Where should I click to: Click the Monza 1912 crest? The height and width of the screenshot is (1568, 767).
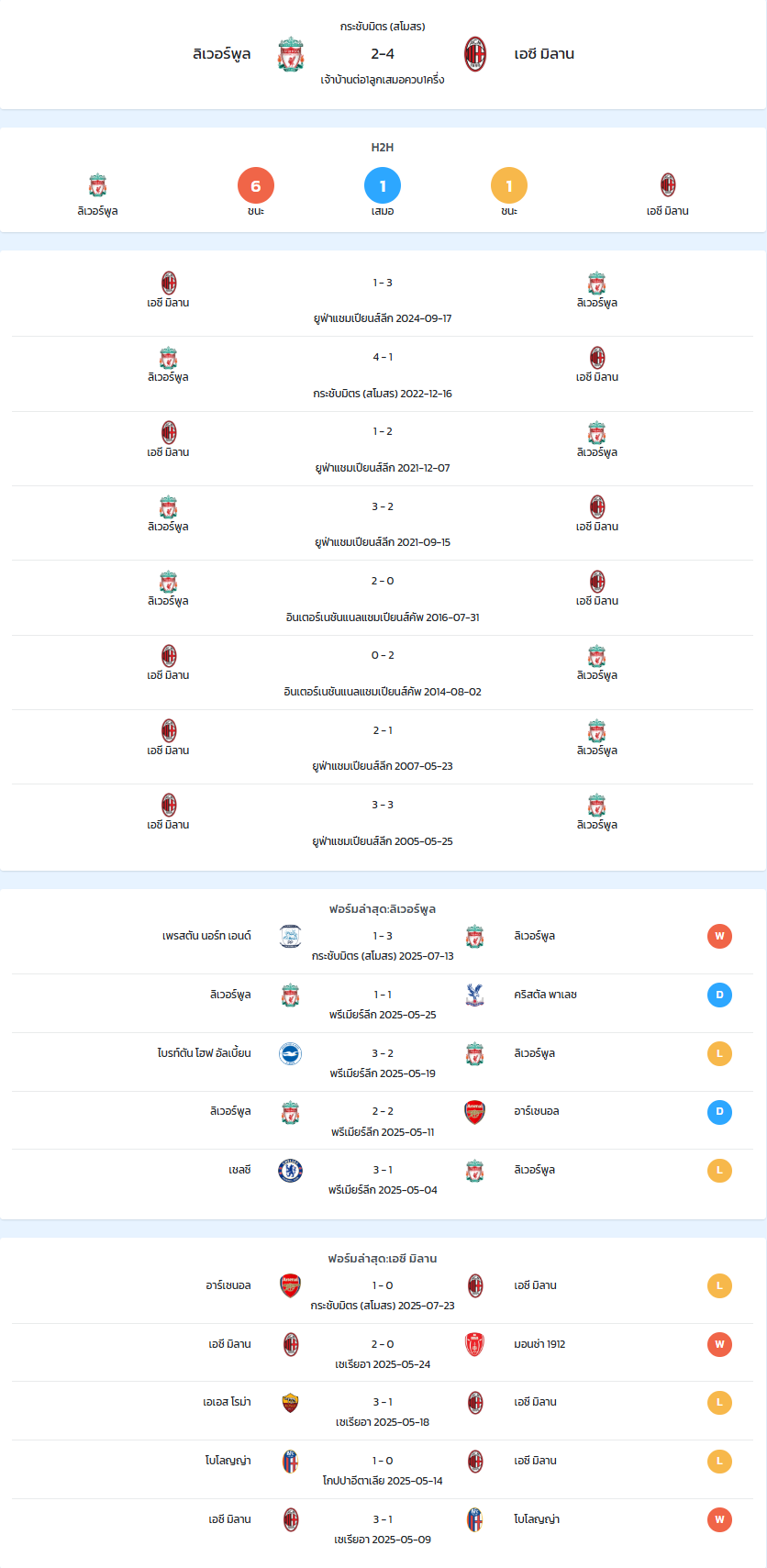pos(474,1344)
